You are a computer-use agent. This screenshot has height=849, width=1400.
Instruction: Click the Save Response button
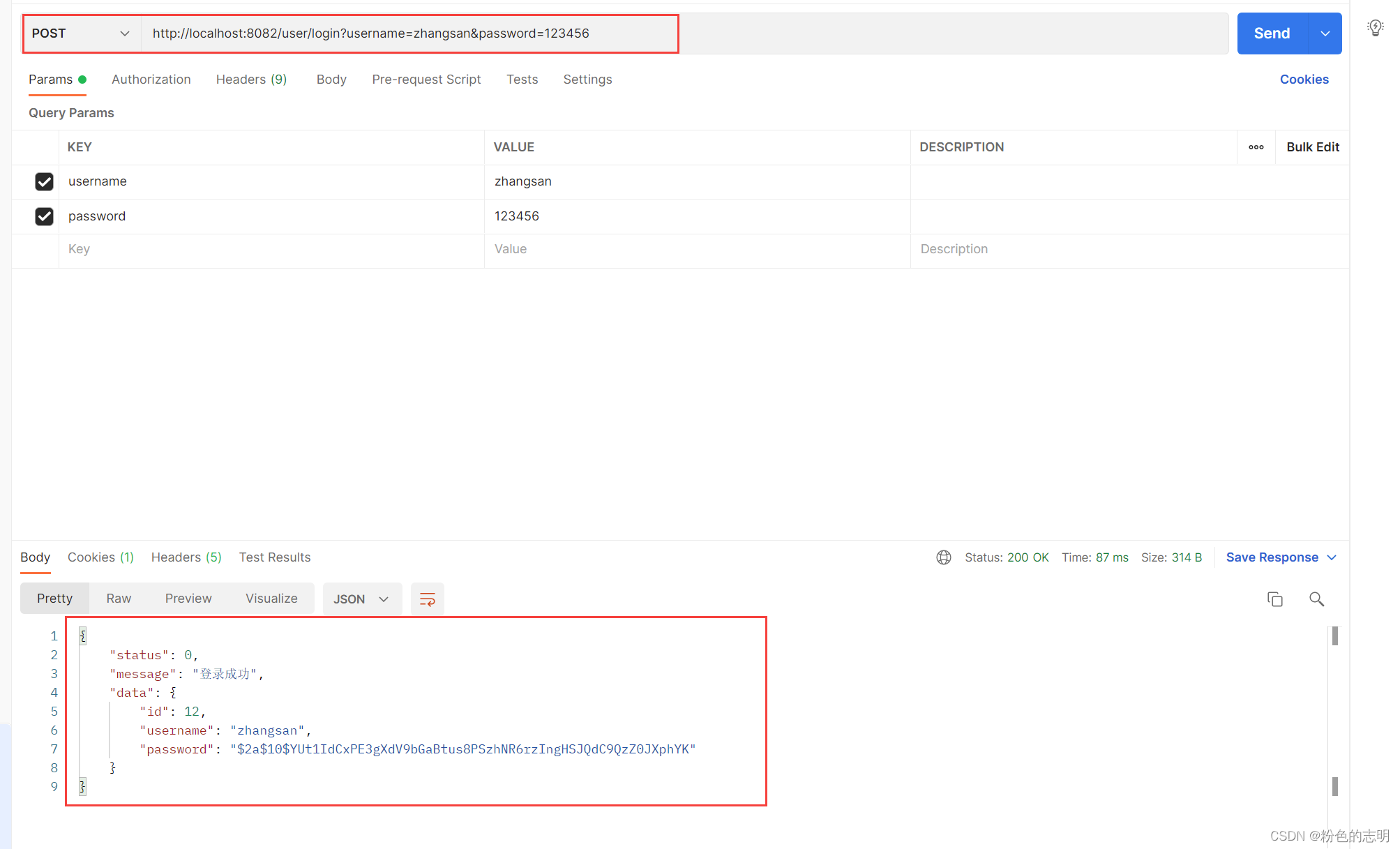[1272, 557]
